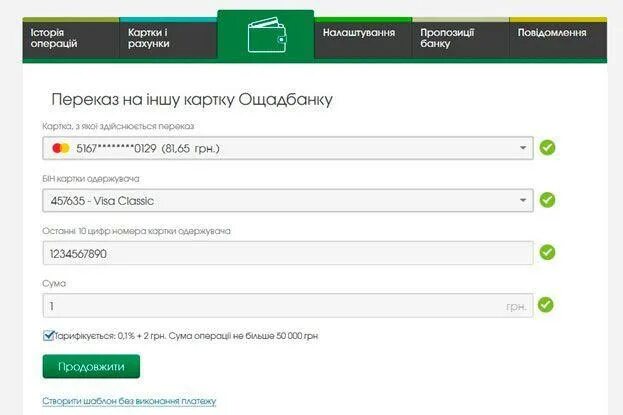Focus the last 10 digits input field

(288, 253)
